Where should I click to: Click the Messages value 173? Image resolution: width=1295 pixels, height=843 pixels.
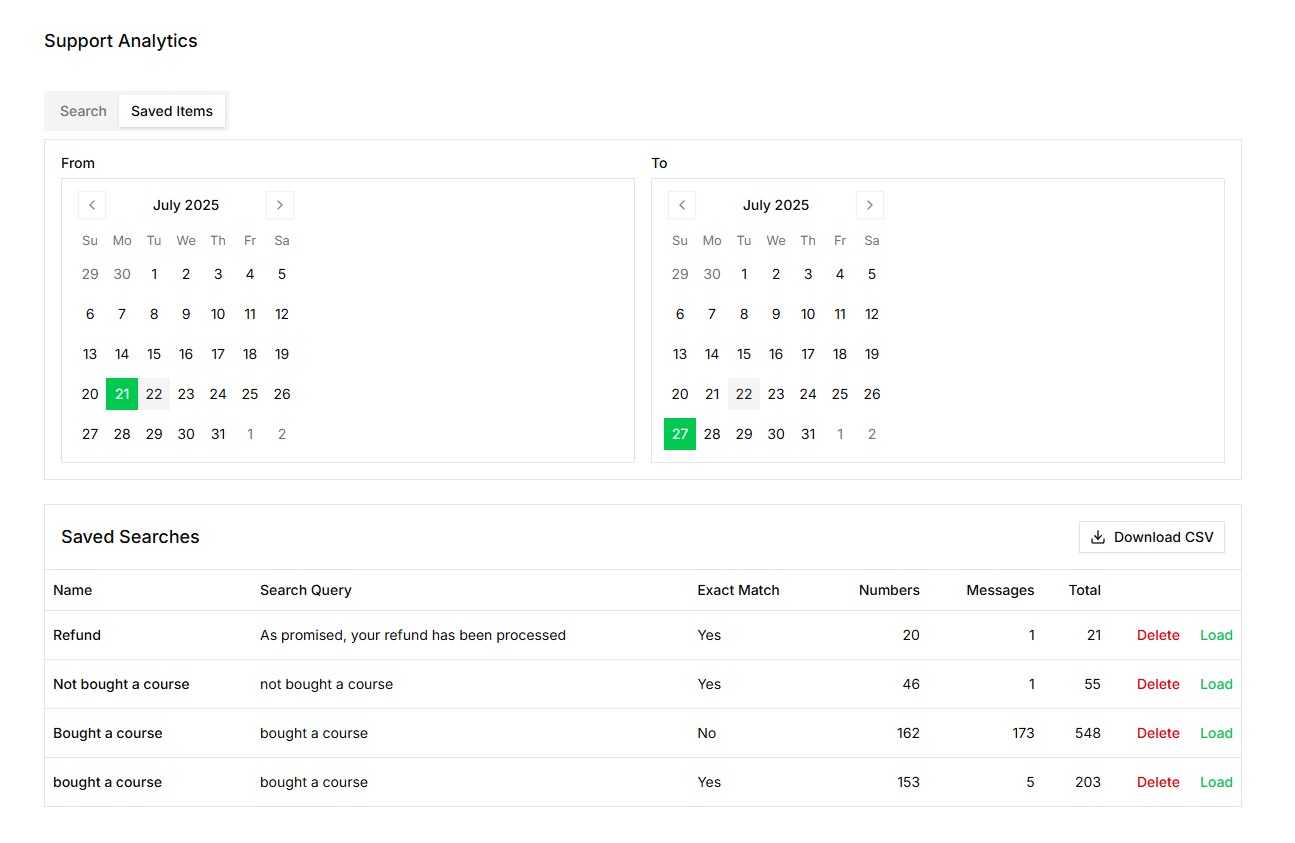pyautogui.click(x=1023, y=733)
